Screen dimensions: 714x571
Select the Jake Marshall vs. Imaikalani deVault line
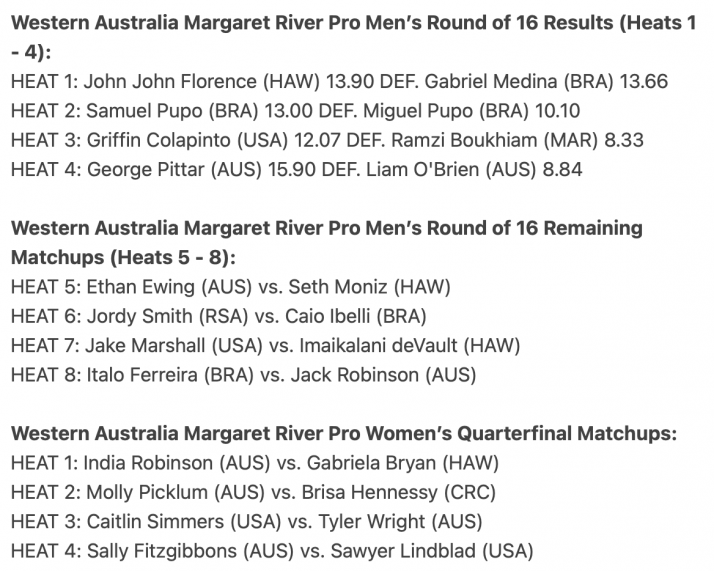pyautogui.click(x=265, y=345)
